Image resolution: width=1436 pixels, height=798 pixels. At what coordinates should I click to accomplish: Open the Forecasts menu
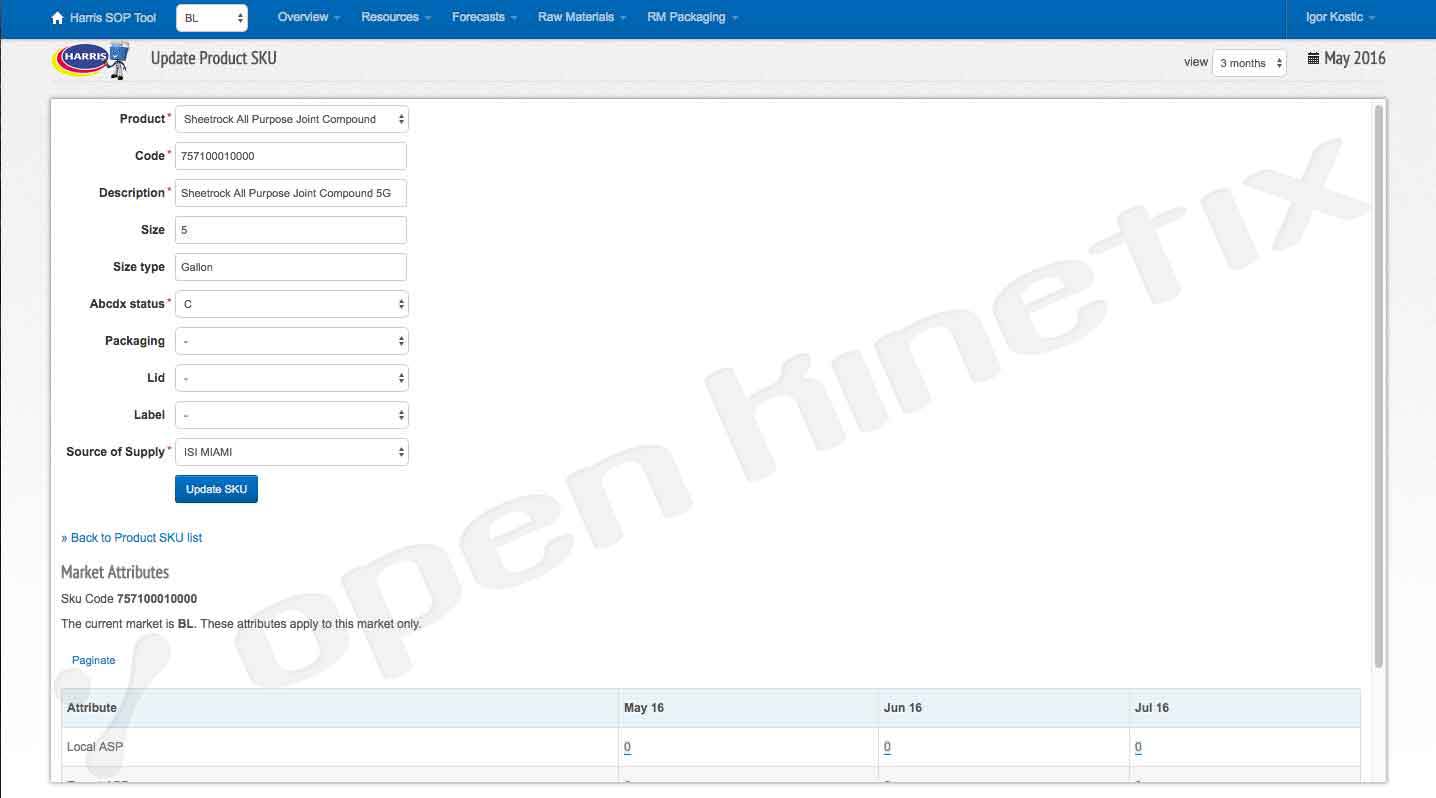[x=484, y=18]
